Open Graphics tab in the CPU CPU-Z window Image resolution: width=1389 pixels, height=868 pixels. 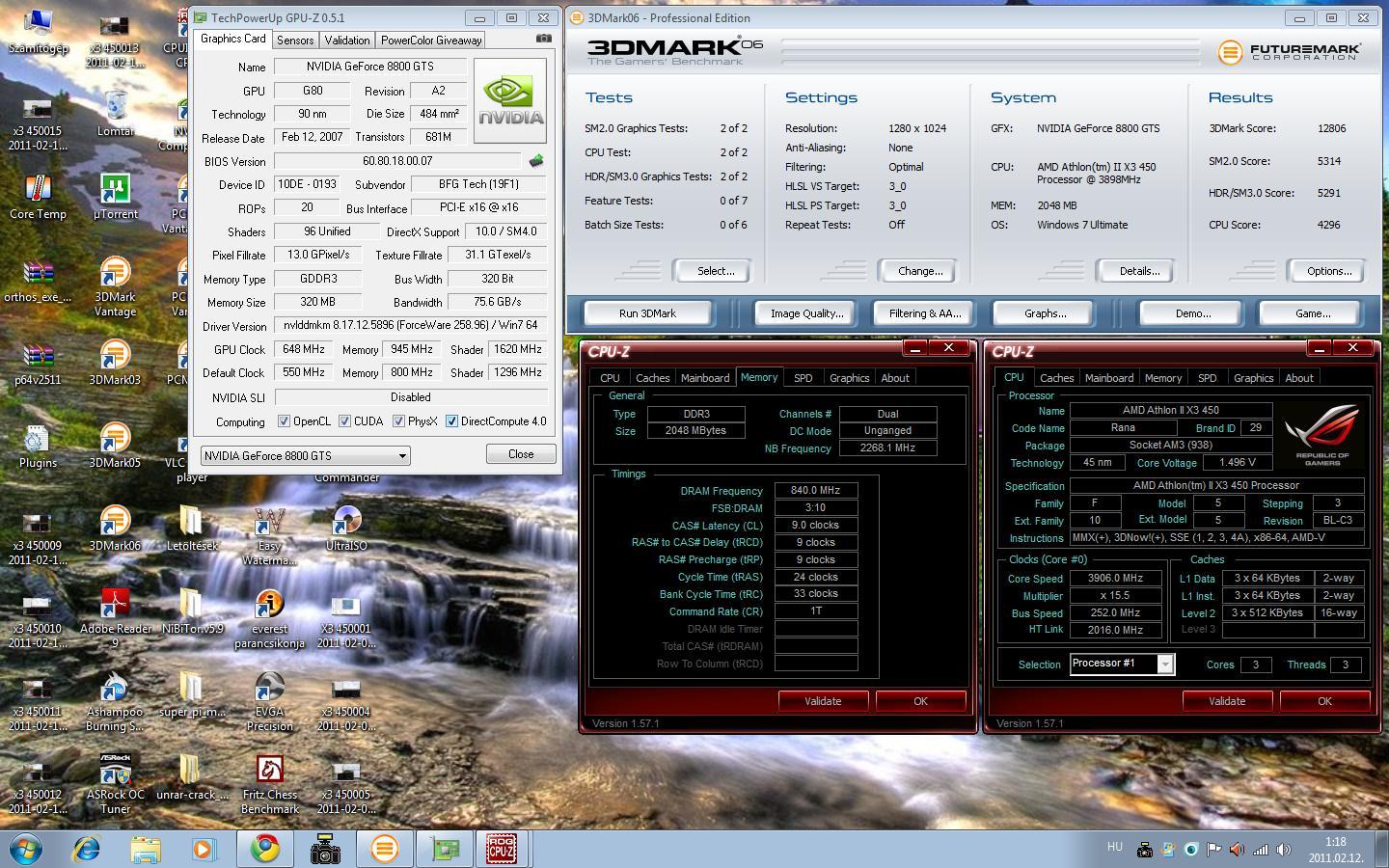click(x=1253, y=378)
